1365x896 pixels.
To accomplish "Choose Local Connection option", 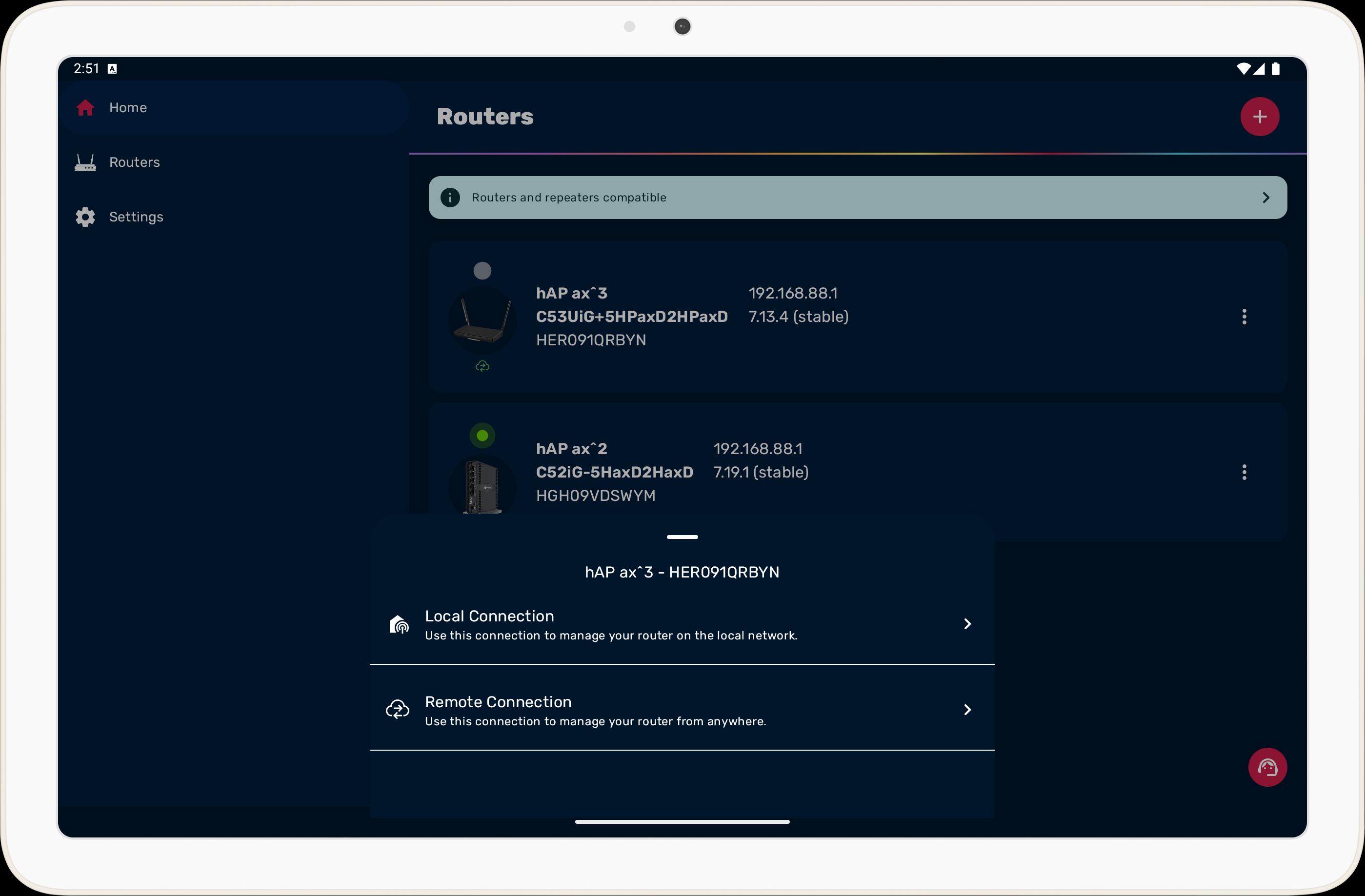I will coord(682,624).
